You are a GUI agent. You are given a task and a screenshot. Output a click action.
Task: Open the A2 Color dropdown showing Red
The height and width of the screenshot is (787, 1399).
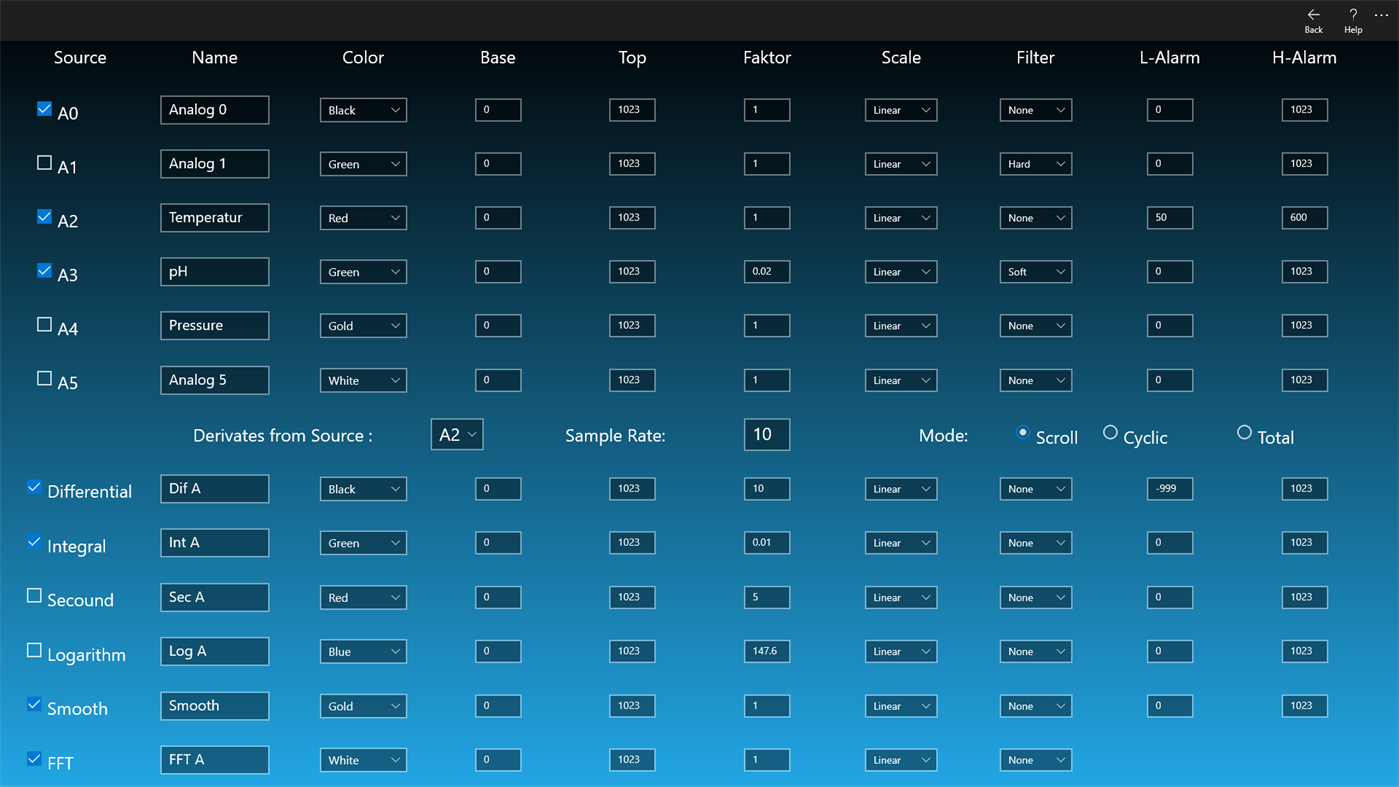[363, 218]
